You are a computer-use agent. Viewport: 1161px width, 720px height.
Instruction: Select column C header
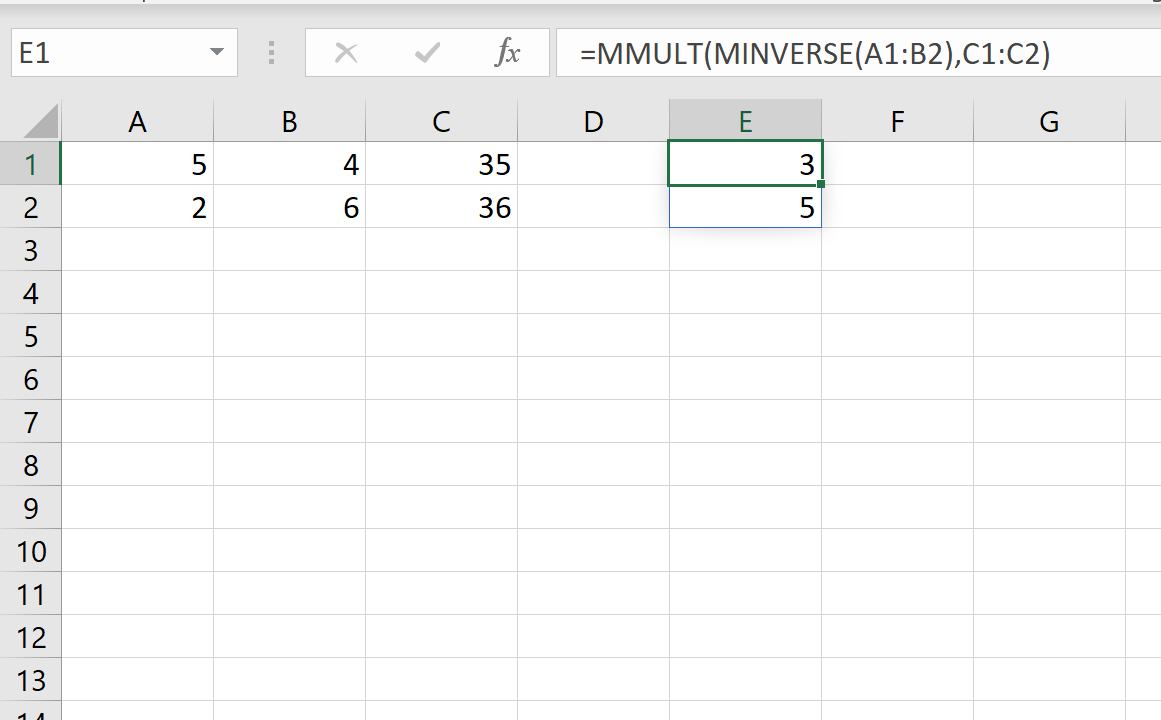point(441,122)
